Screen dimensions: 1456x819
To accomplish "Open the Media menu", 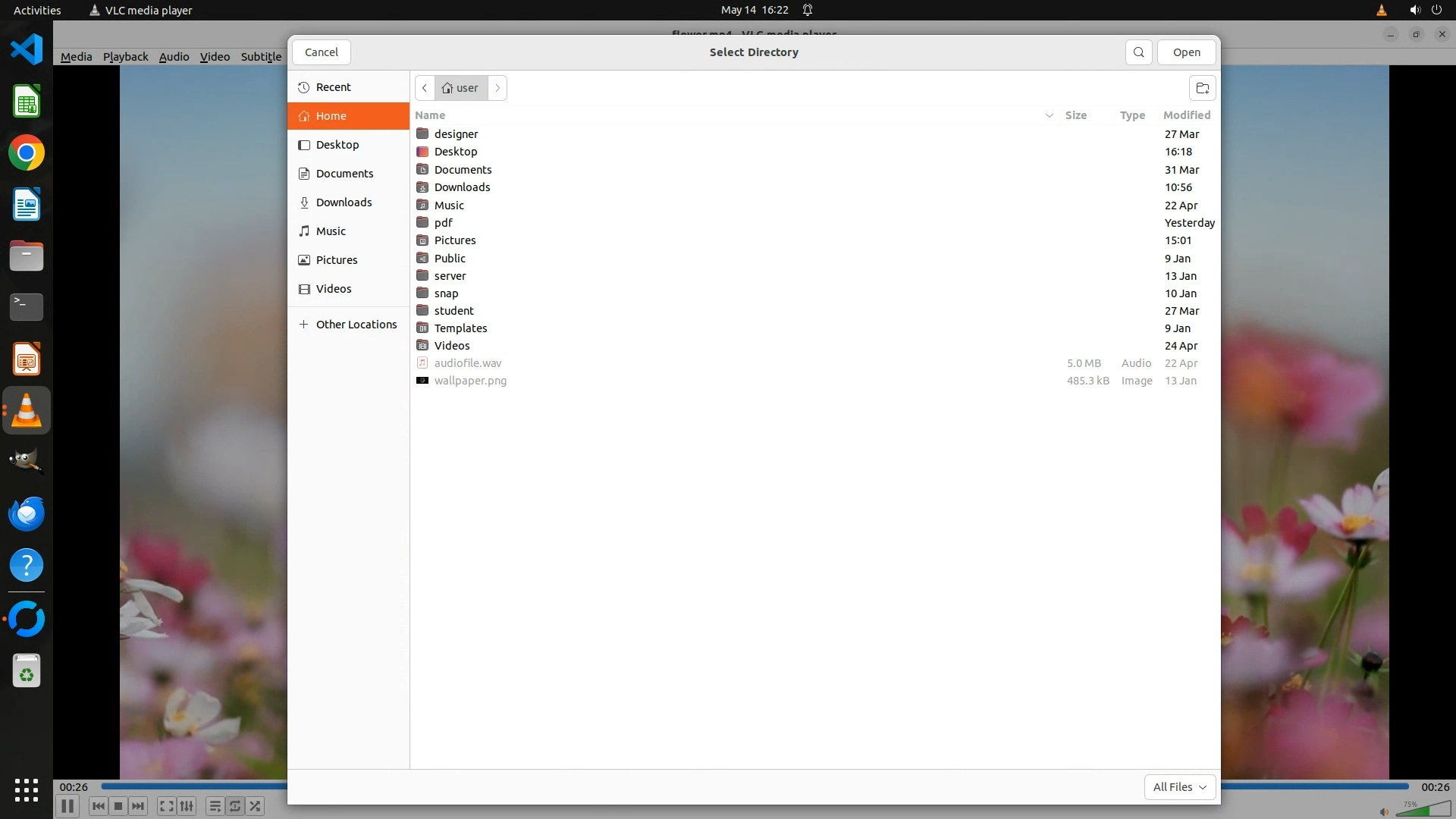I will click(76, 57).
